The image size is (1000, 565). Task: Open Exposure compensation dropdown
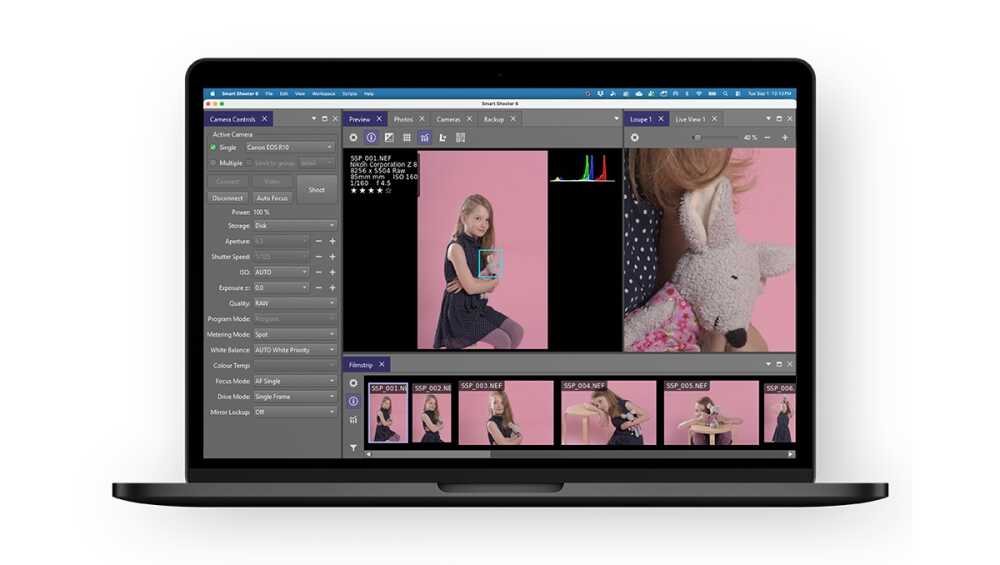(281, 288)
